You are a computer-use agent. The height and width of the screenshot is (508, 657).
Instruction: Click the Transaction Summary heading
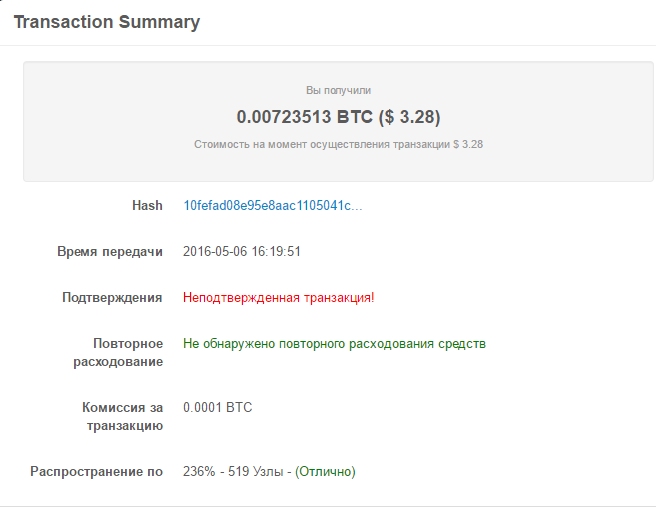tap(106, 21)
